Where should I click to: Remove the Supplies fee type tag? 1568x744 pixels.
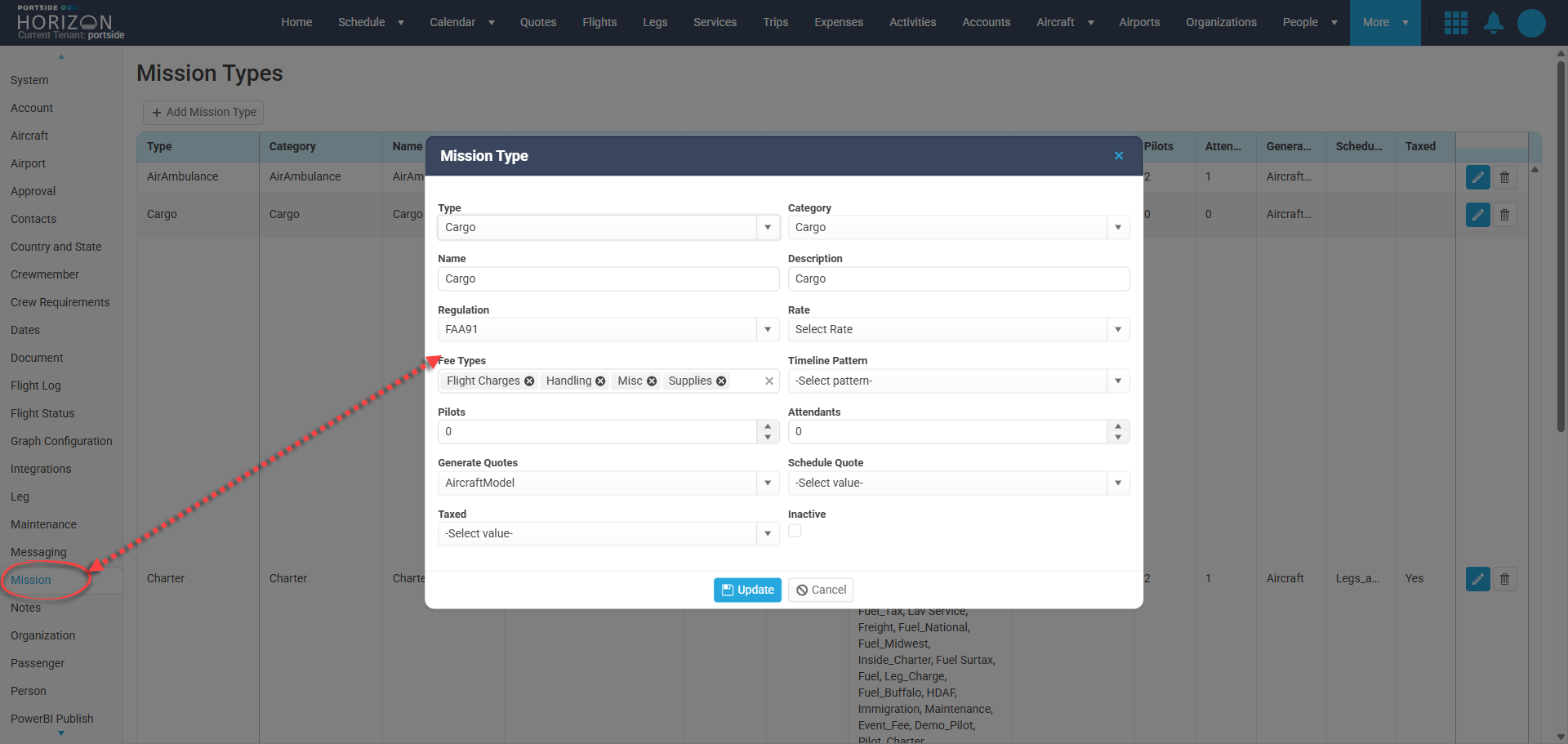pos(721,381)
